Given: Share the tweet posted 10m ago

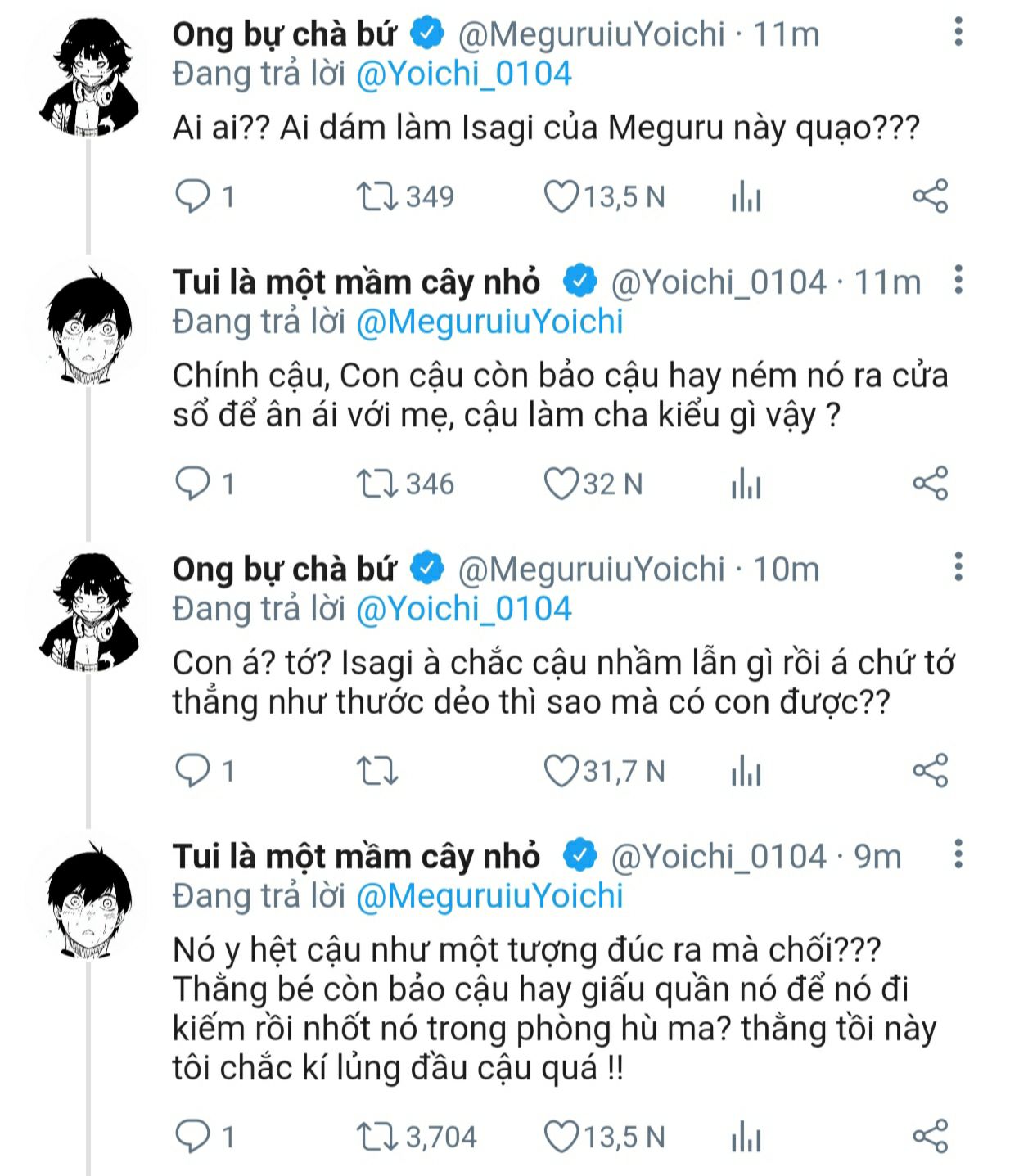Looking at the screenshot, I should coord(930,771).
